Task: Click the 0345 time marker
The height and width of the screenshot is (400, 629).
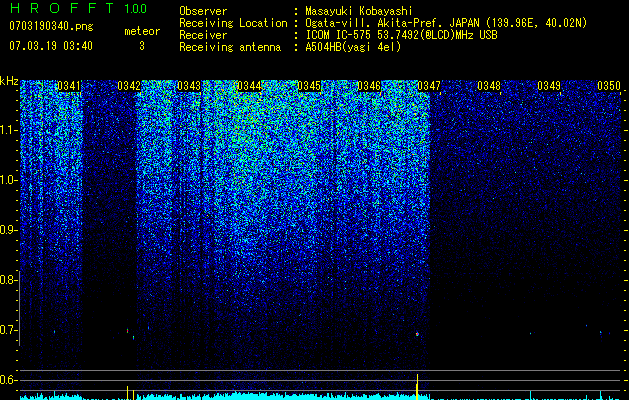Action: (x=309, y=86)
